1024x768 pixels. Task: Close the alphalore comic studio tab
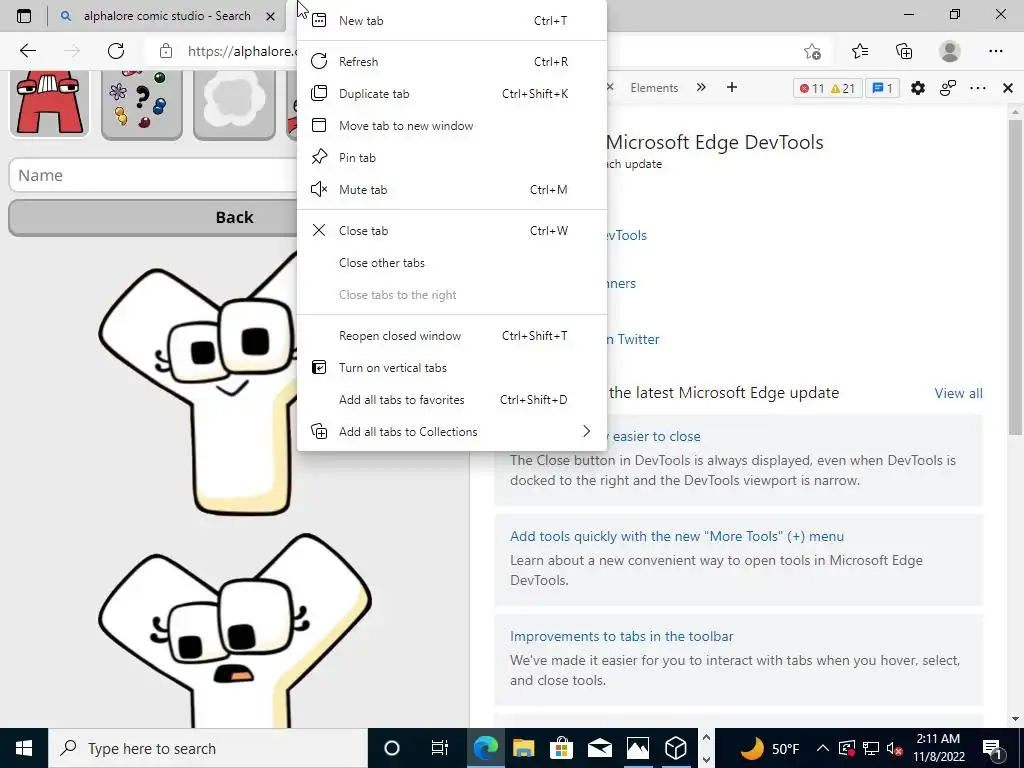(x=270, y=16)
